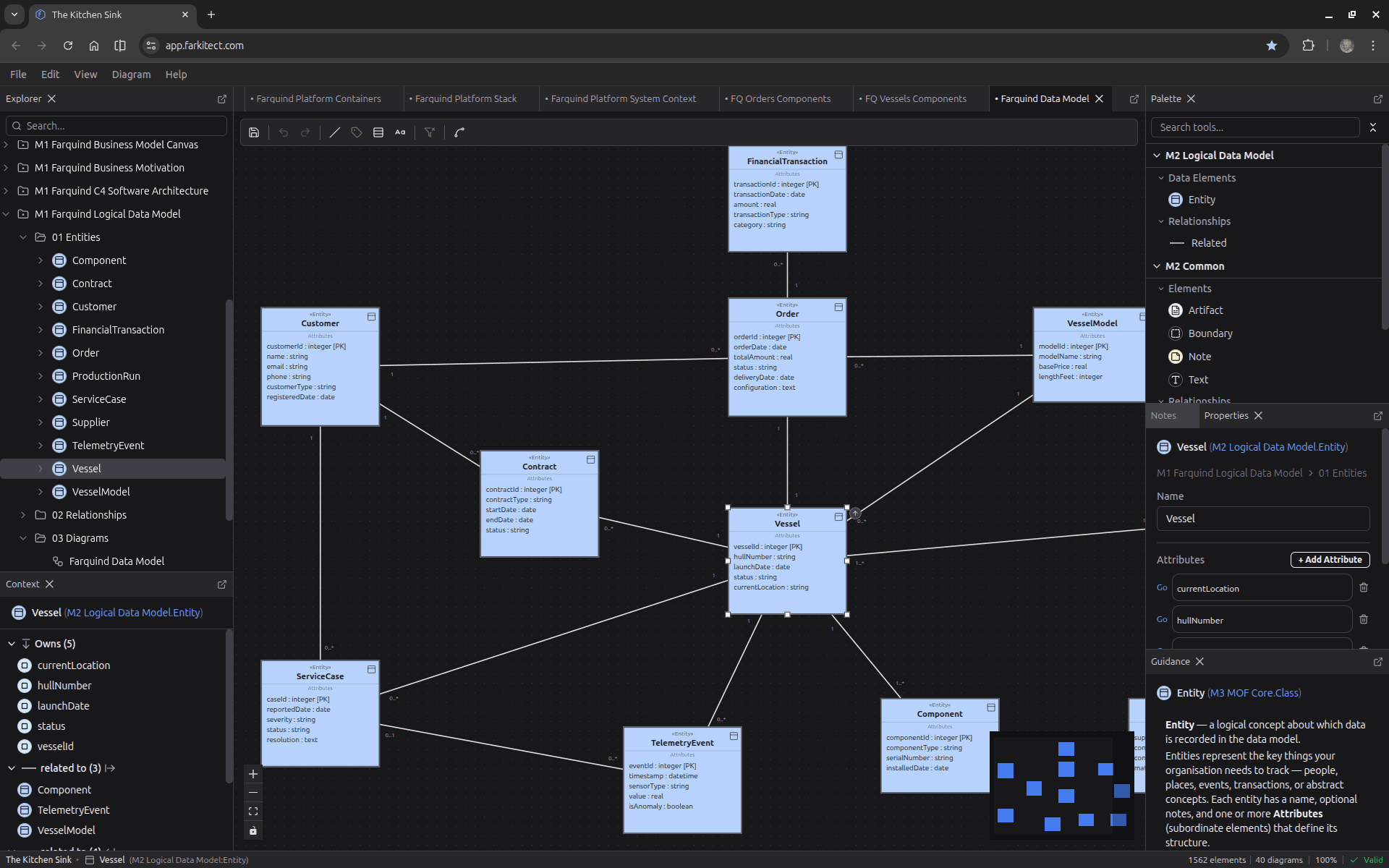Choose the Entity tool in the Palette
This screenshot has width=1389, height=868.
pyautogui.click(x=1201, y=200)
